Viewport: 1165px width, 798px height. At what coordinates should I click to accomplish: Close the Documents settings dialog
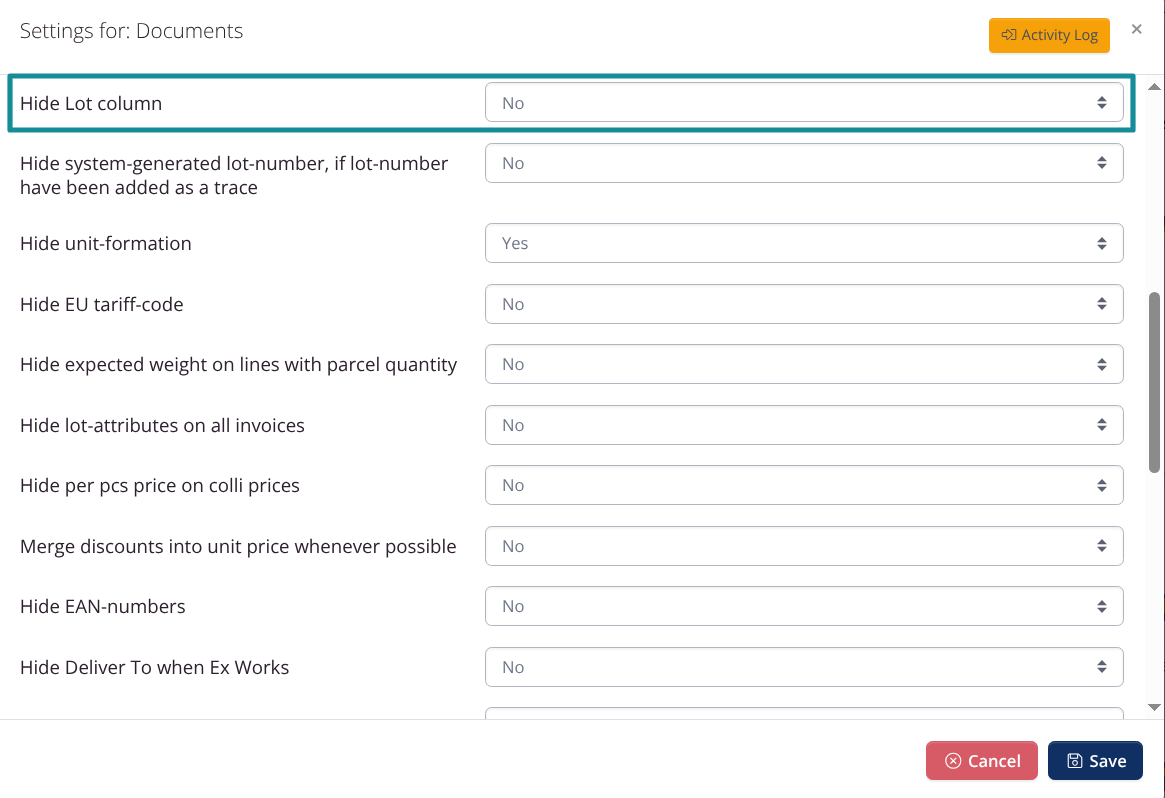click(1136, 30)
